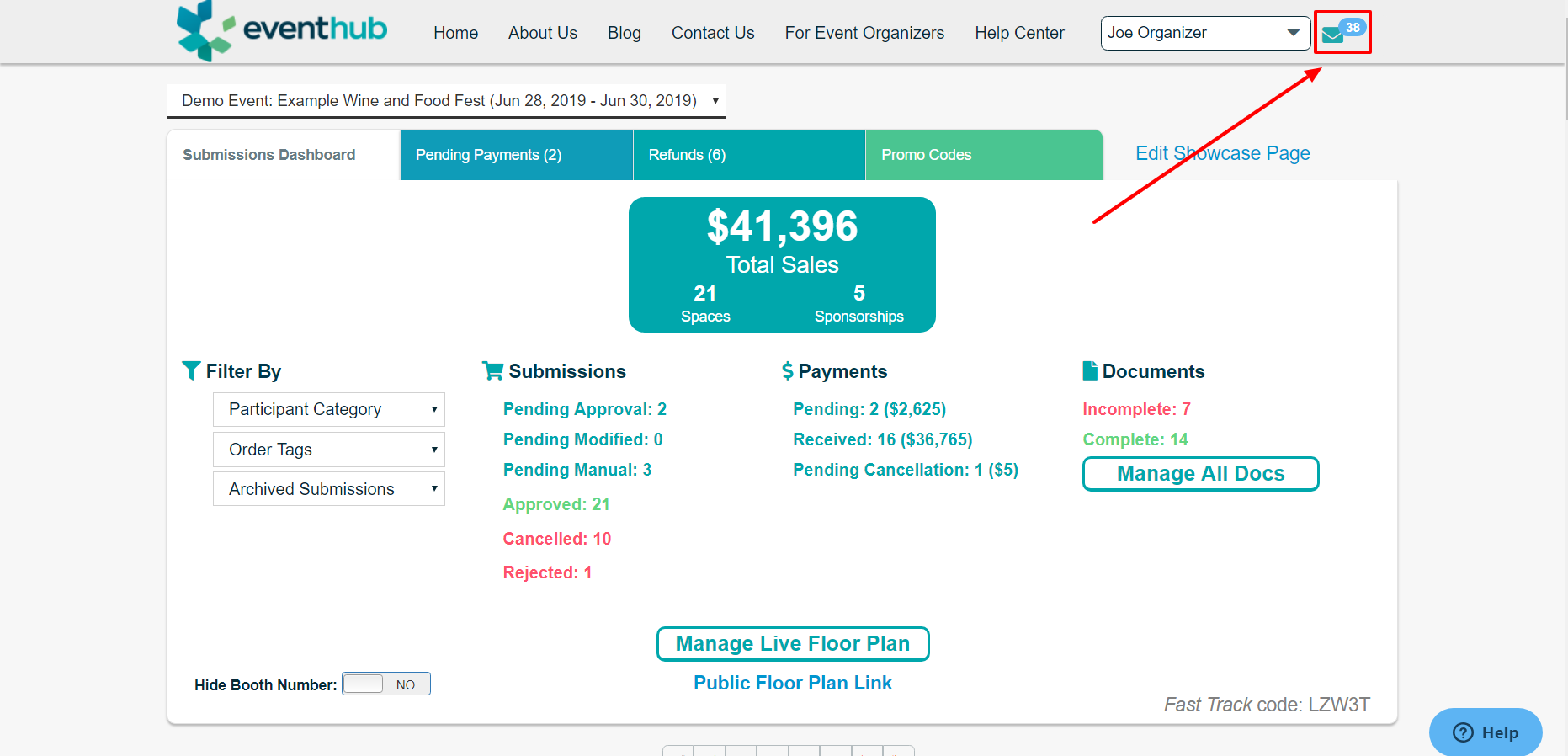Image resolution: width=1568 pixels, height=756 pixels.
Task: Click the EventHub logo
Action: pos(282,30)
